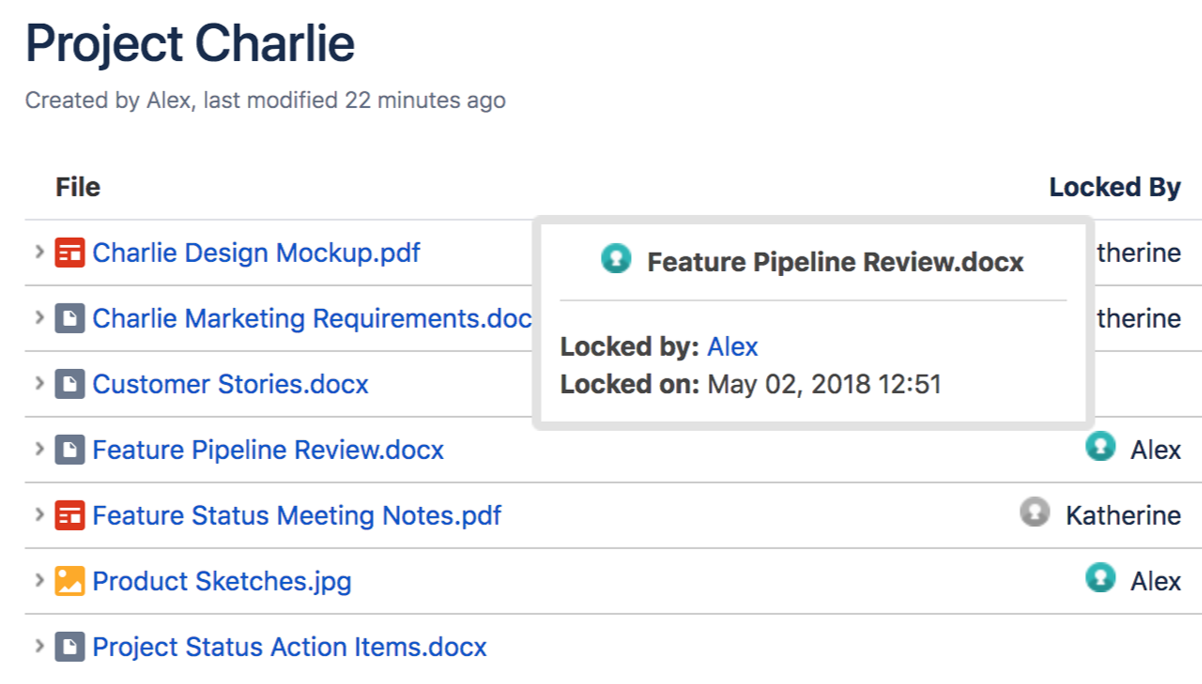Click the File column header
This screenshot has height=684, width=1202.
point(78,188)
